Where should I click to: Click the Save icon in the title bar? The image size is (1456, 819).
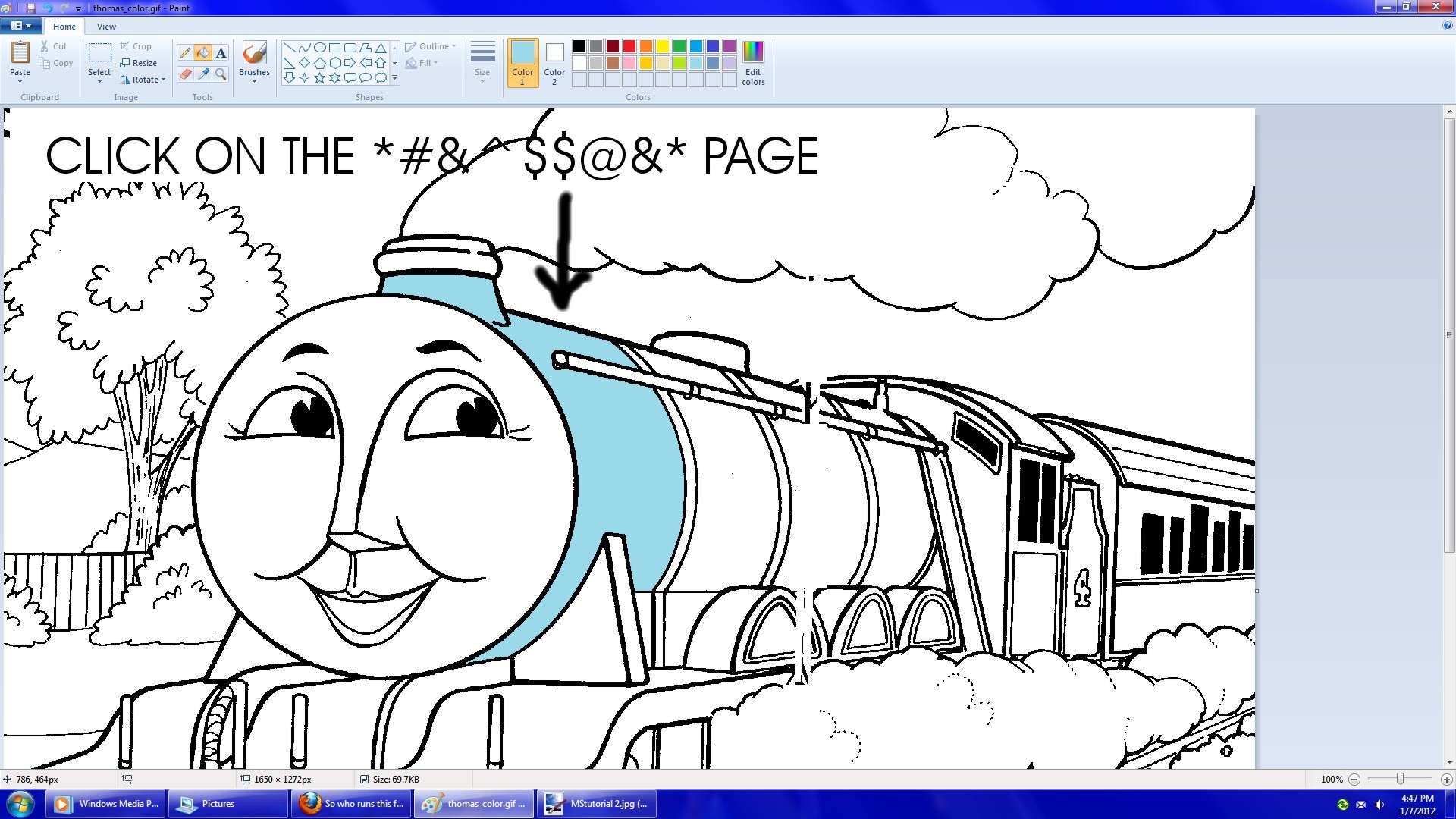coord(31,8)
